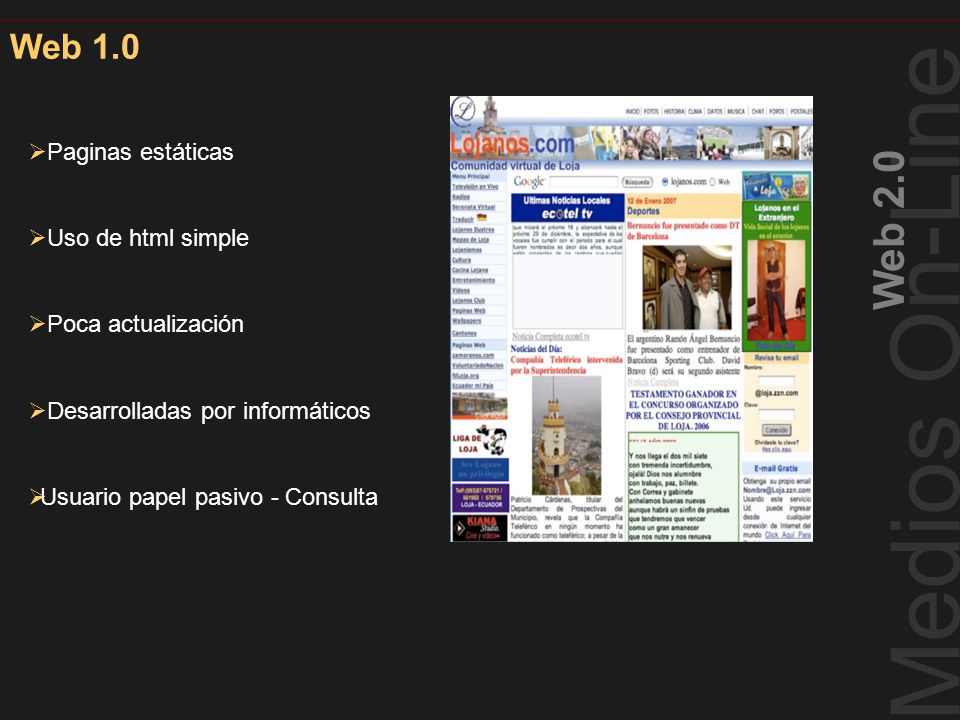Open the Click Aquí Para email link

click(x=788, y=535)
